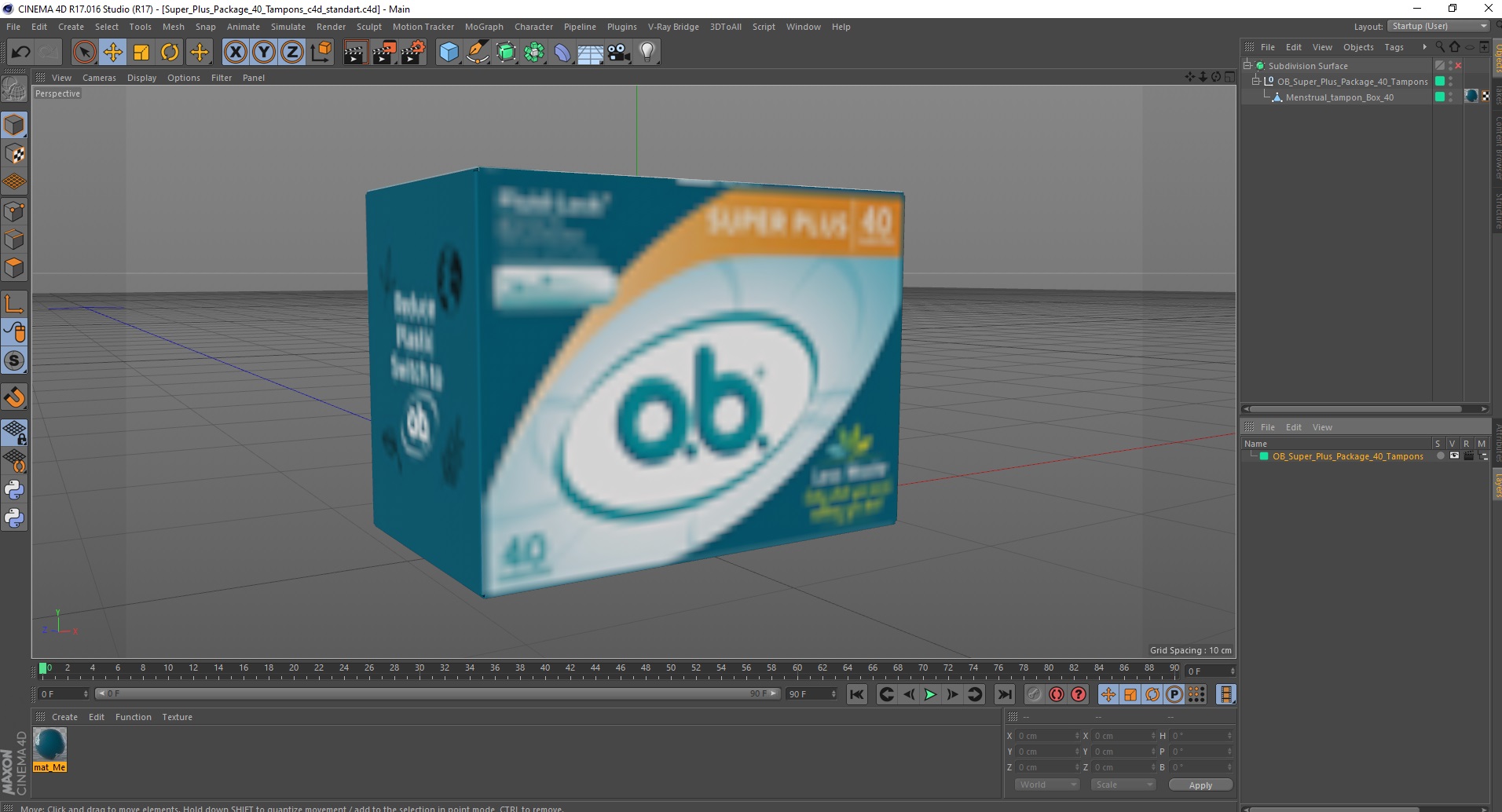
Task: Click the OB_Super_Plus layer color swatch in the layer manager
Action: 1264,456
